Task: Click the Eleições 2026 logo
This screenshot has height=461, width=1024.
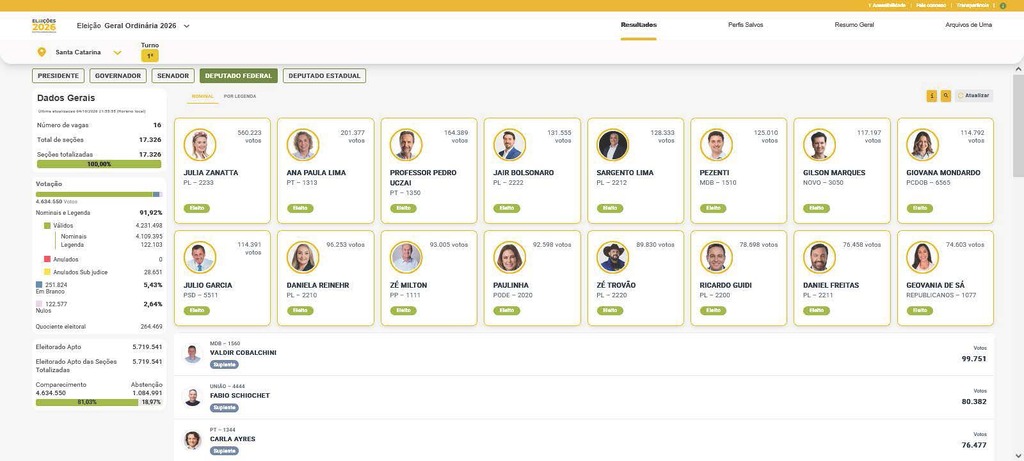Action: [x=44, y=25]
